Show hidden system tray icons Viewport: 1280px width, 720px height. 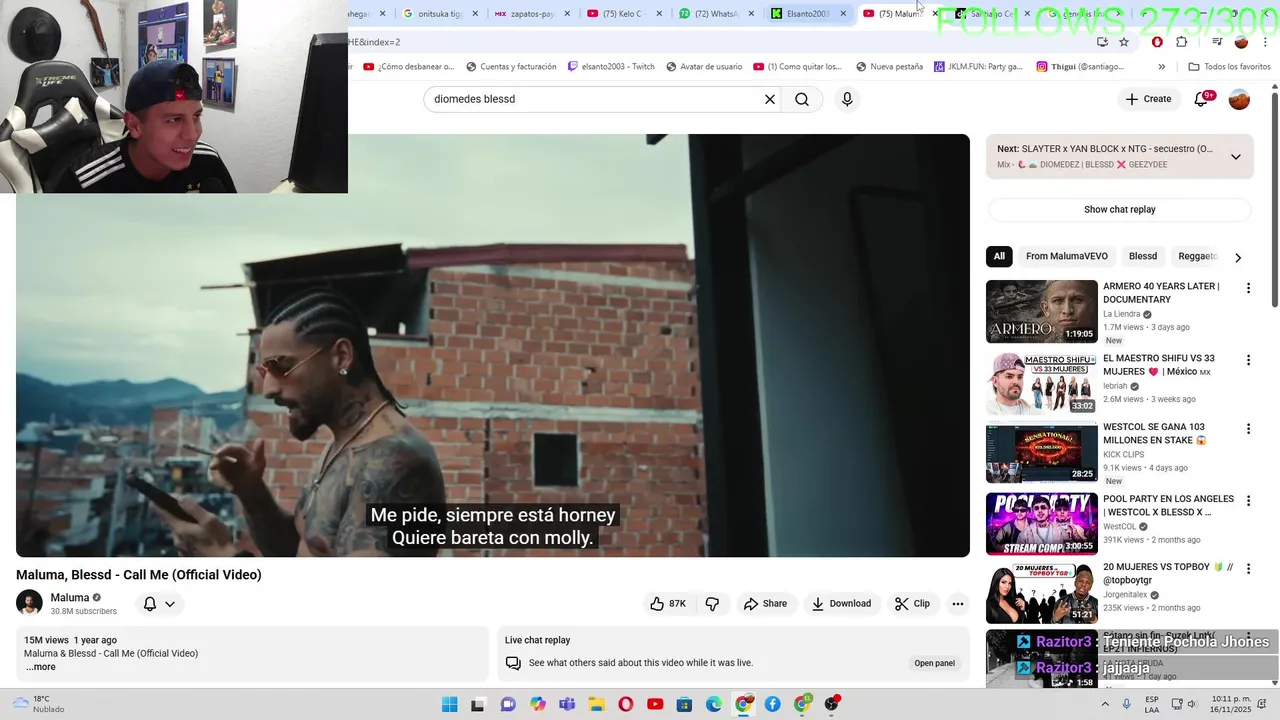1105,704
